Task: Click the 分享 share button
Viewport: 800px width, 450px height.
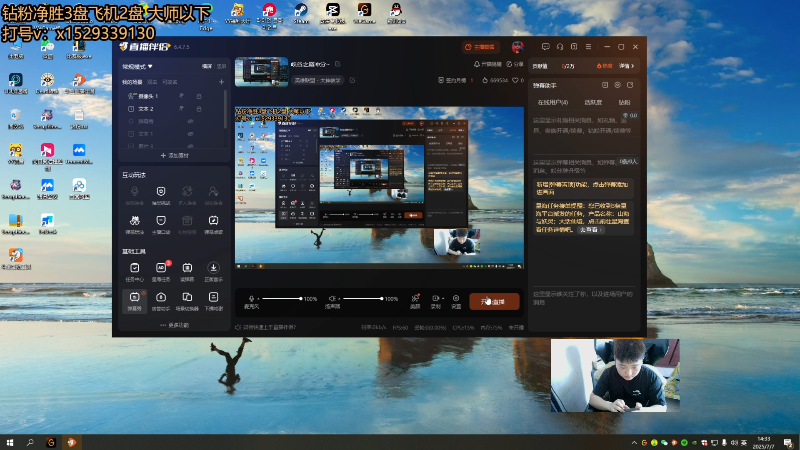Action: (515, 64)
